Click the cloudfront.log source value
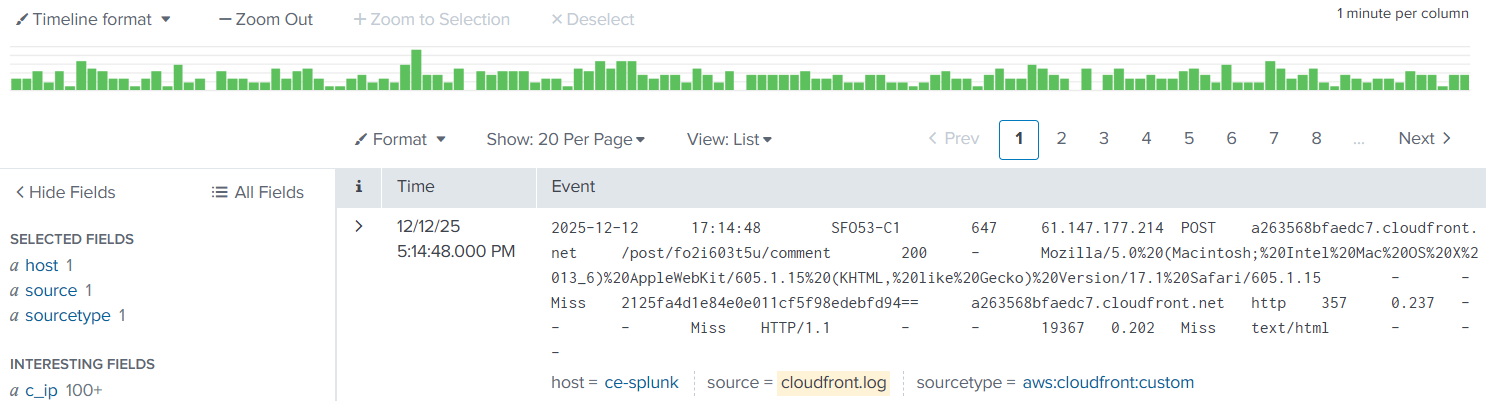This screenshot has height=401, width=1486. pyautogui.click(x=834, y=382)
